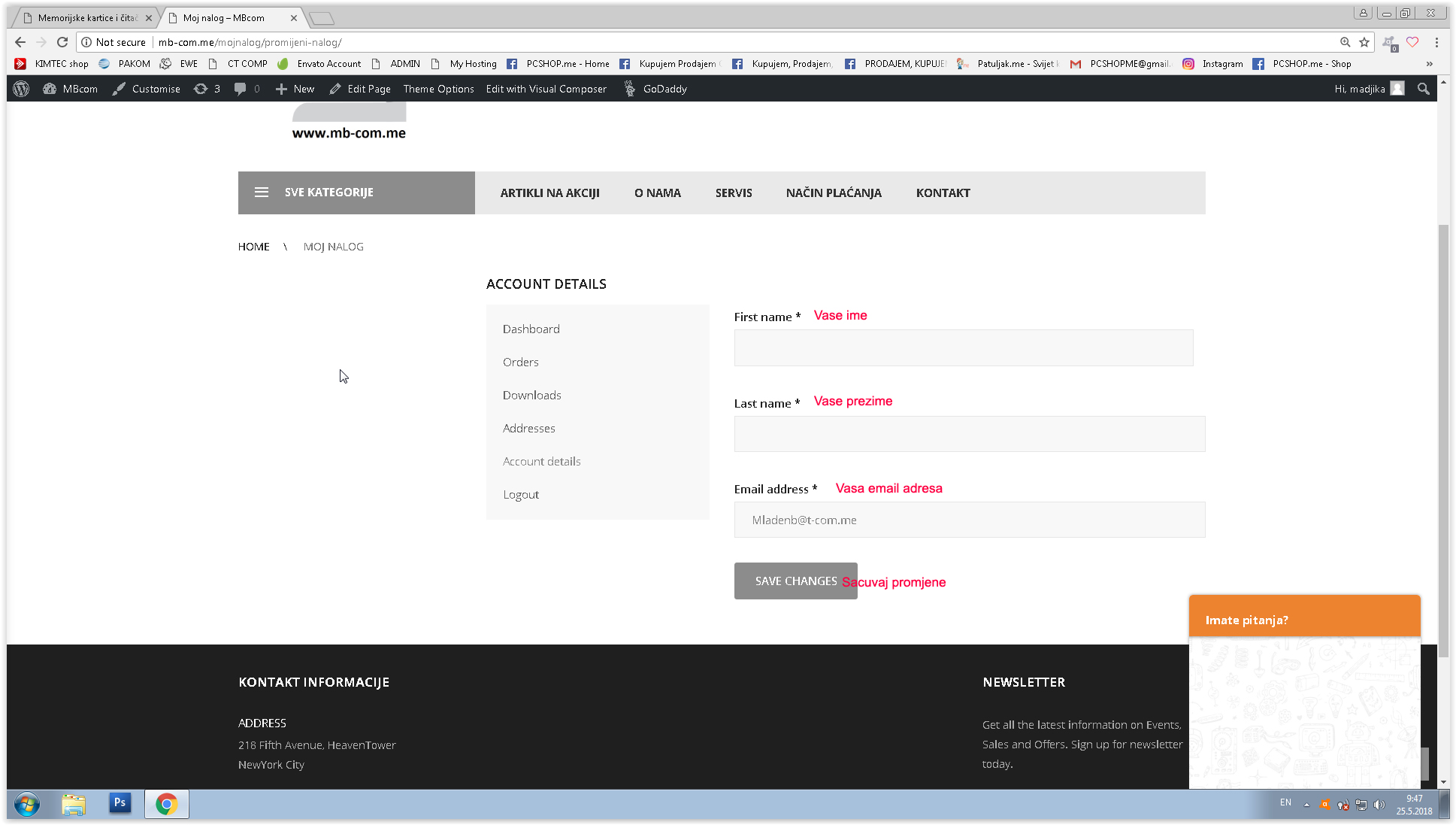1456x825 pixels.
Task: Show hidden tray icons arrow
Action: point(1306,805)
